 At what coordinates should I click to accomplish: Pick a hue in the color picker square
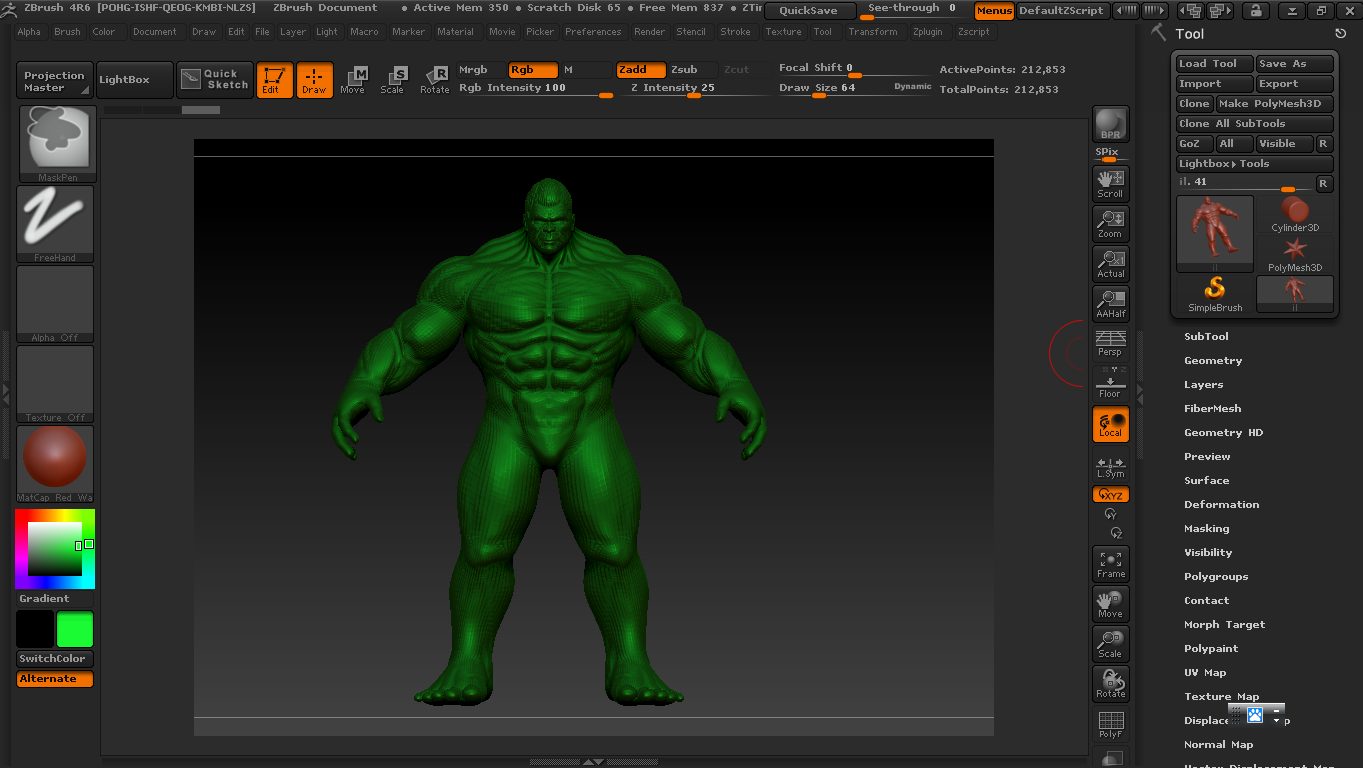point(54,549)
